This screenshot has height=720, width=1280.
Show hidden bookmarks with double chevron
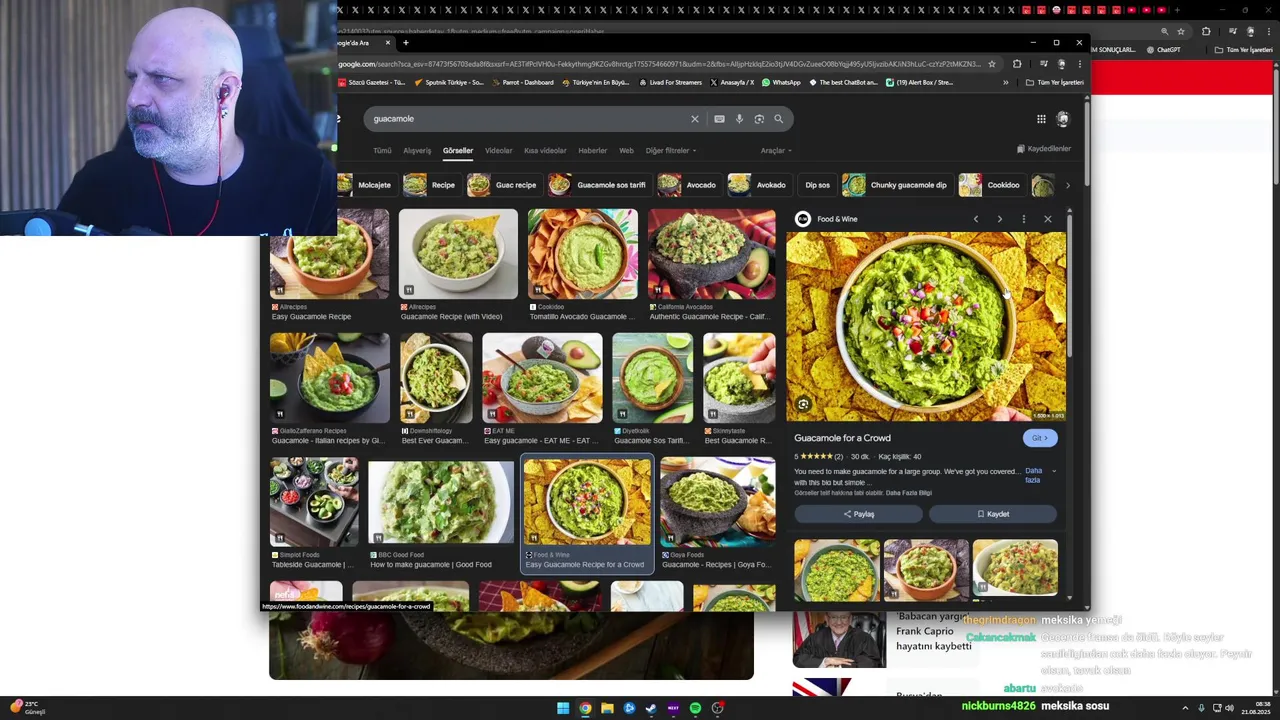[1006, 82]
